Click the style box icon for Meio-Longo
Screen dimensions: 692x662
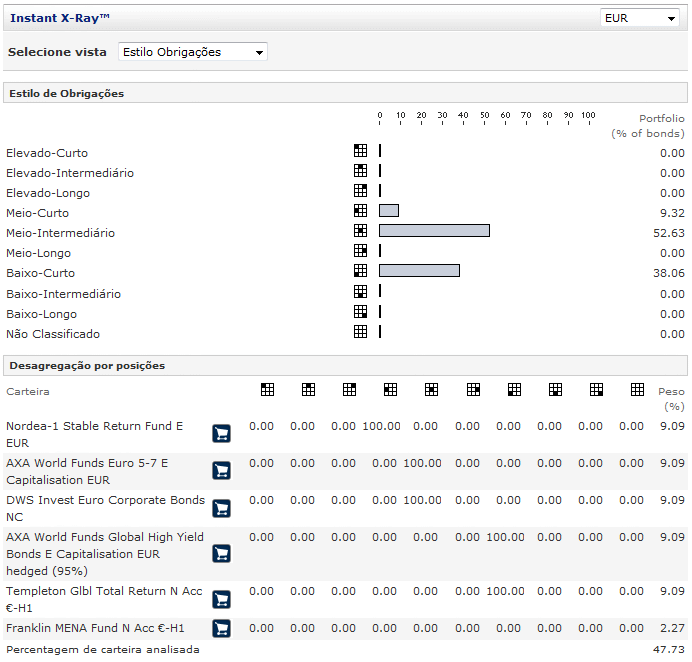360,251
